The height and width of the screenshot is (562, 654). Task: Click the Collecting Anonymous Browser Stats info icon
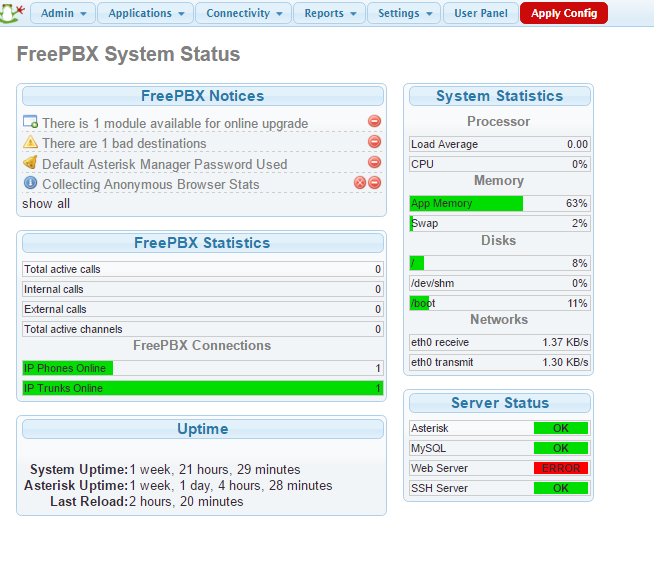tap(30, 183)
